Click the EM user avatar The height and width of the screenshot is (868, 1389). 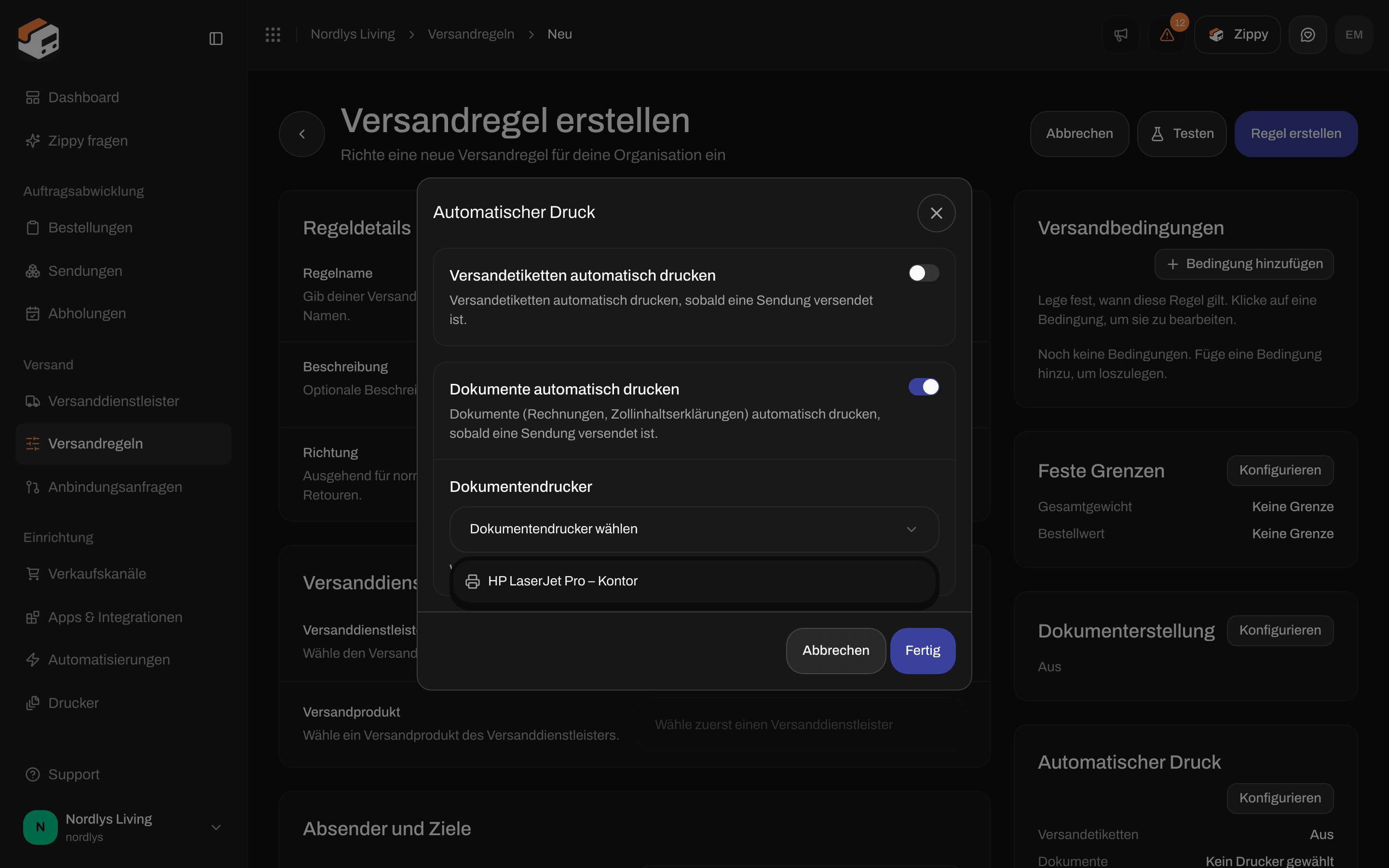coord(1354,34)
